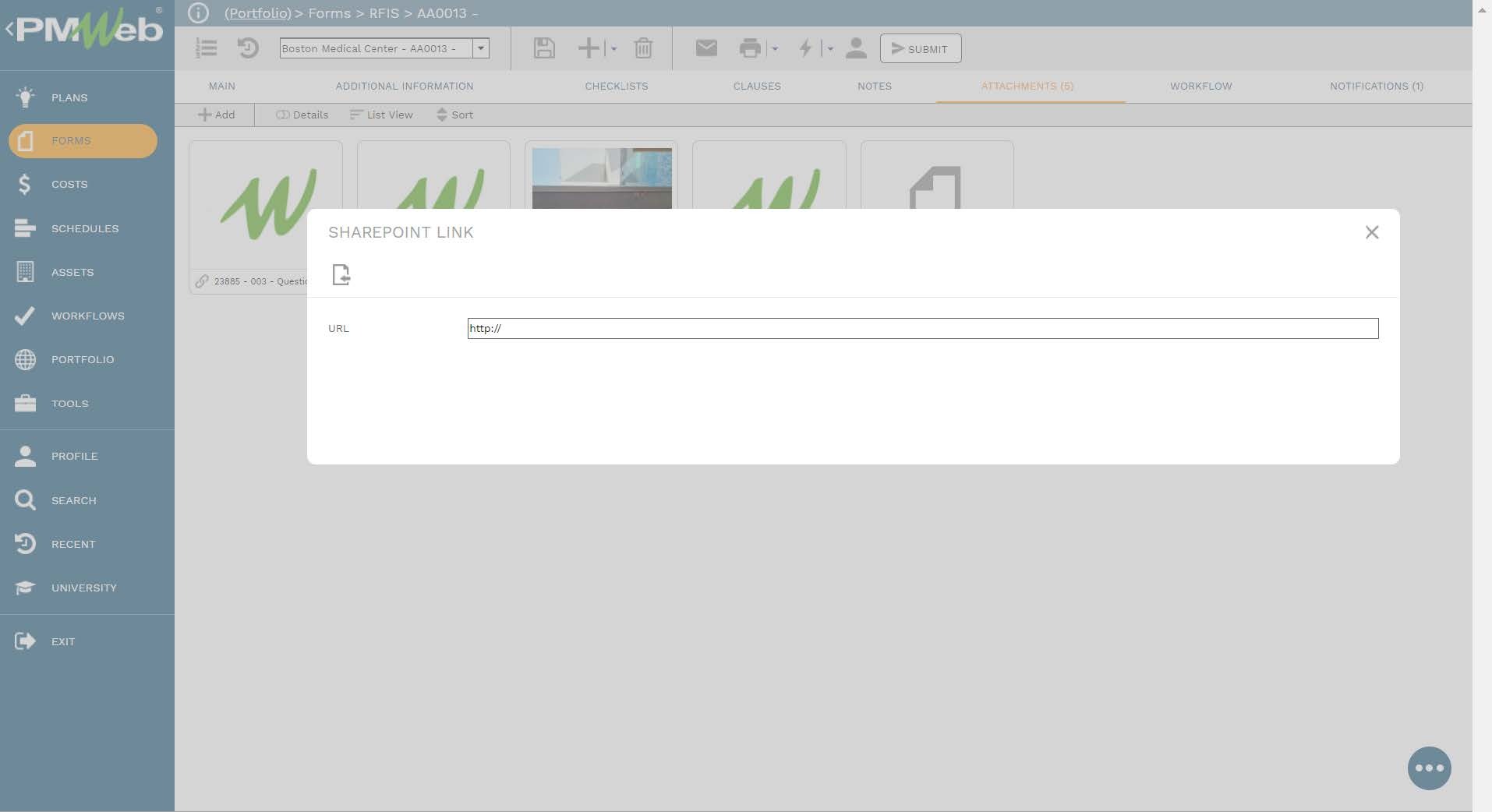Click the lightning bolt actions icon

[805, 48]
